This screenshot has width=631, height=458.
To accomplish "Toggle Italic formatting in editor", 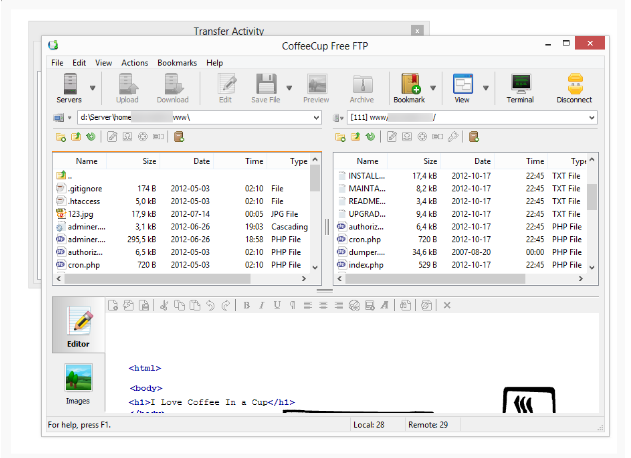I will pos(262,305).
